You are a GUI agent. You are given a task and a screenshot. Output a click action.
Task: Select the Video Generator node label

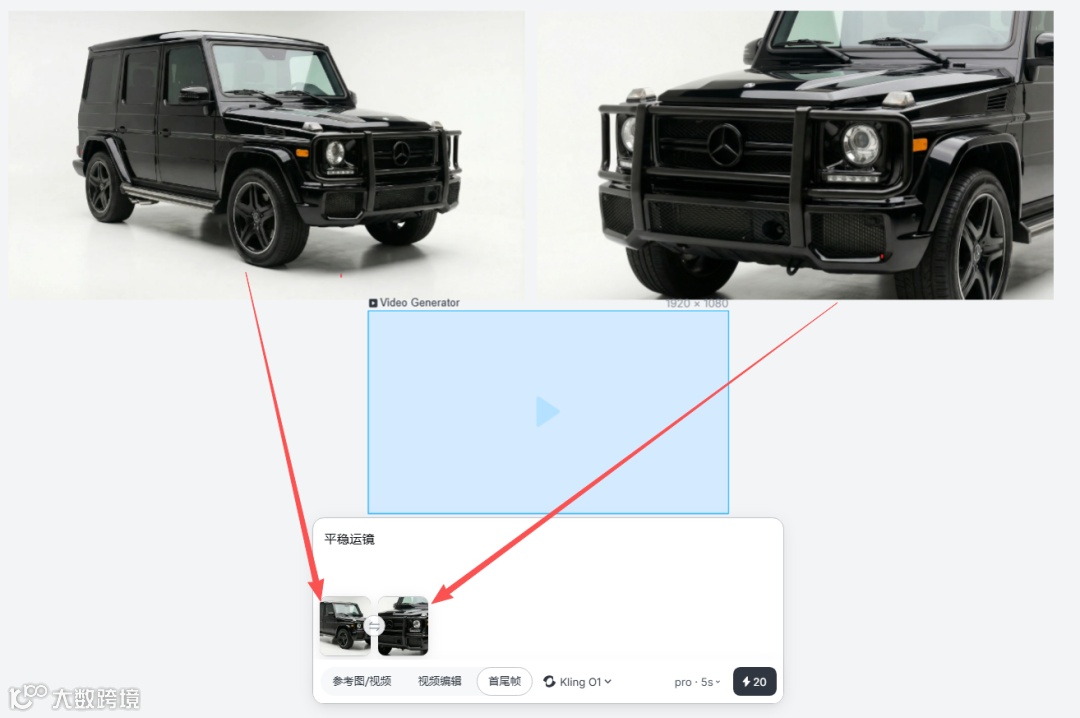tap(419, 302)
